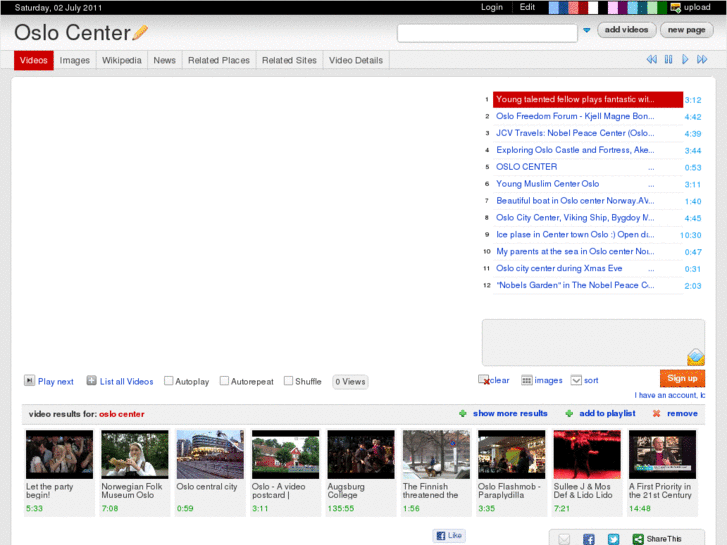
Task: Toggle the Shuffle checkbox
Action: point(288,381)
